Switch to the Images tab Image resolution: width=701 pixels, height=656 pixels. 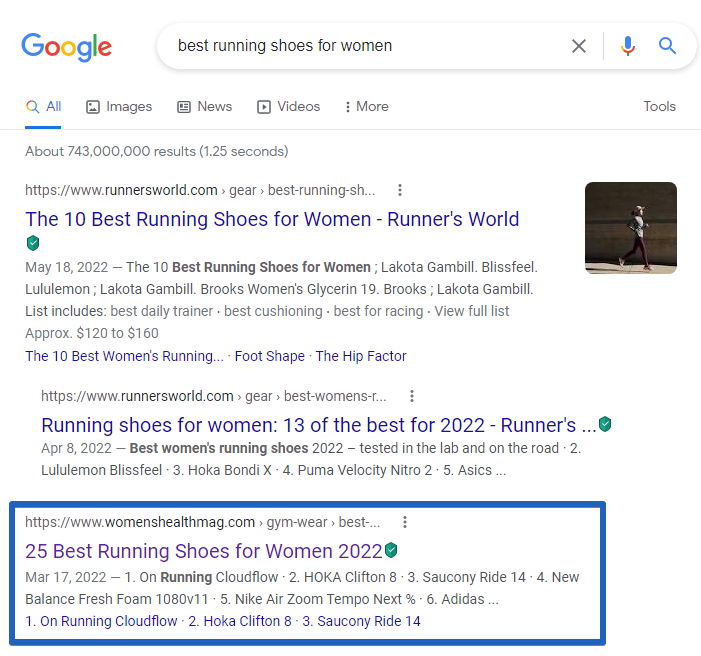(119, 106)
